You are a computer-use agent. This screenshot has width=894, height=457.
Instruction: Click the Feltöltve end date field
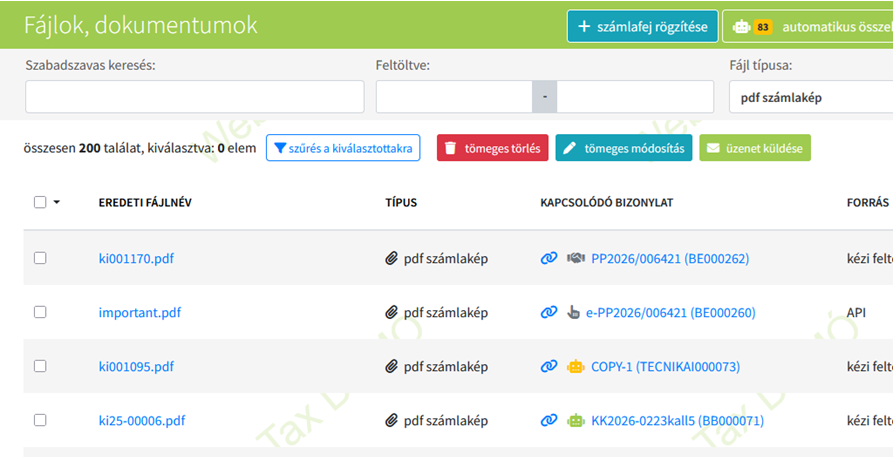[x=635, y=97]
